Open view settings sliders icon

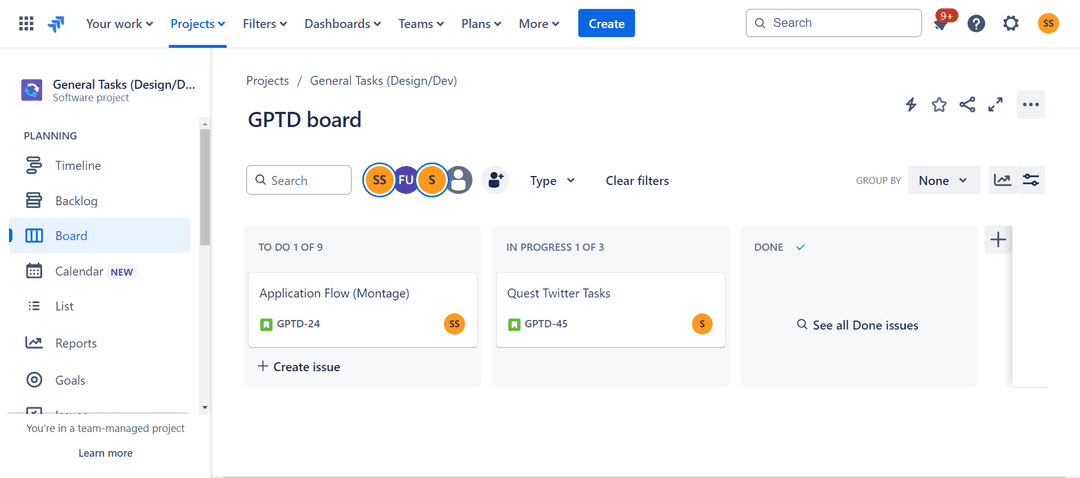coord(1031,180)
